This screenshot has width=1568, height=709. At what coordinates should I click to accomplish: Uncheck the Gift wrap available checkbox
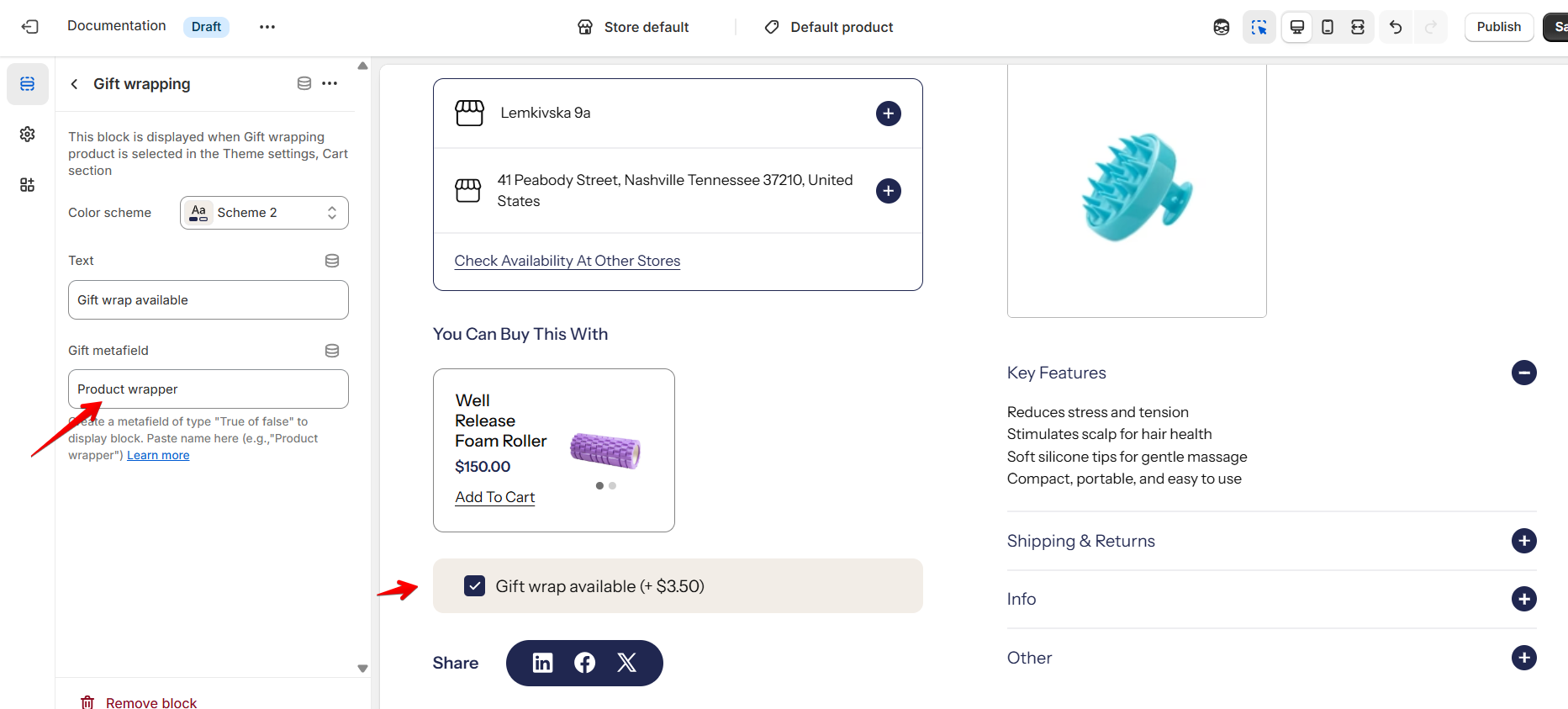click(475, 586)
